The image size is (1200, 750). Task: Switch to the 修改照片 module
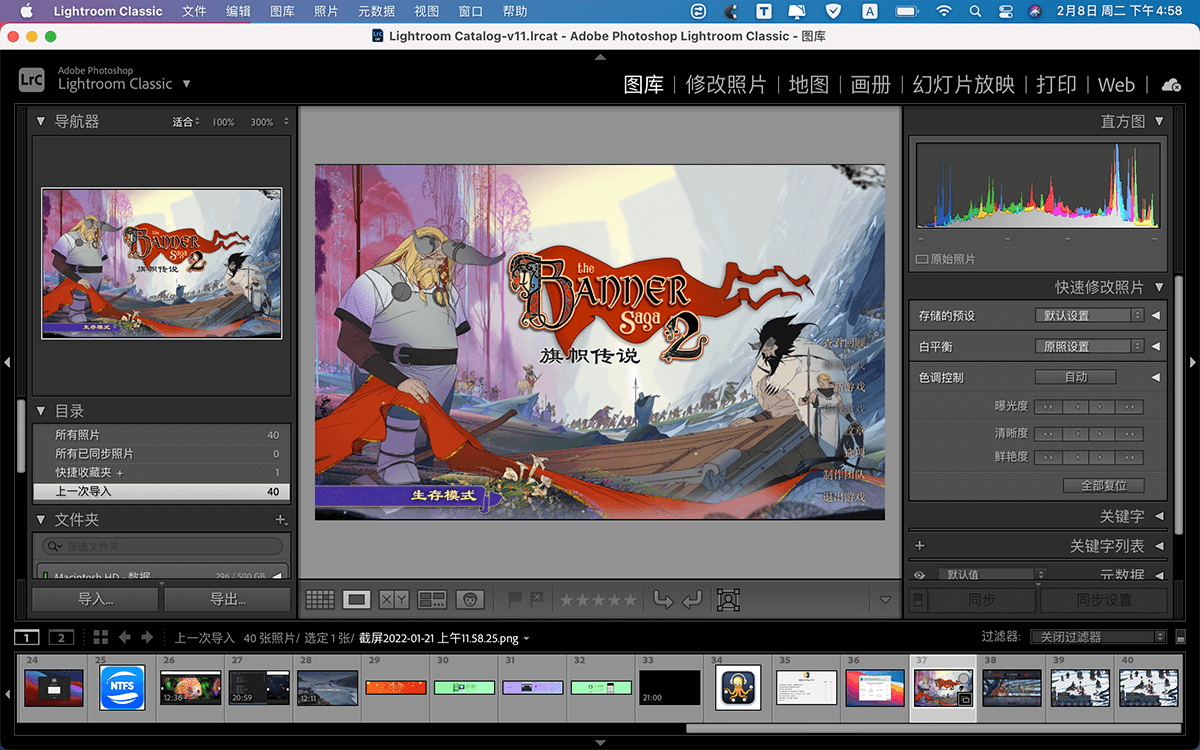(726, 85)
